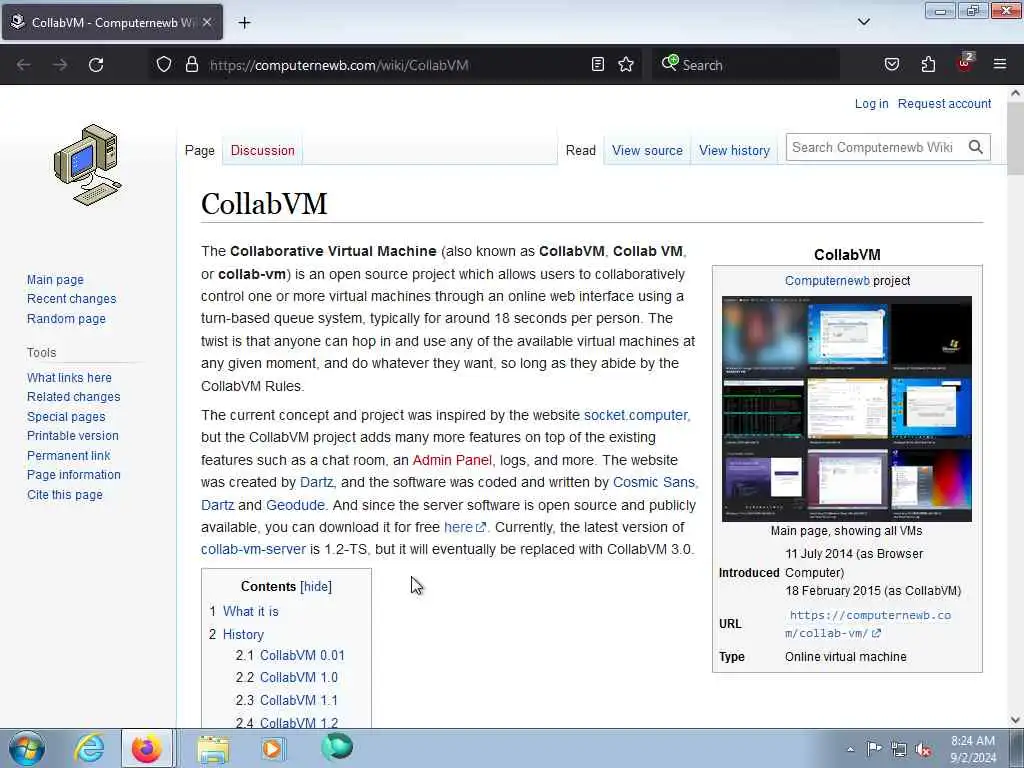Open the View source tab
This screenshot has width=1024, height=768.
[x=647, y=150]
